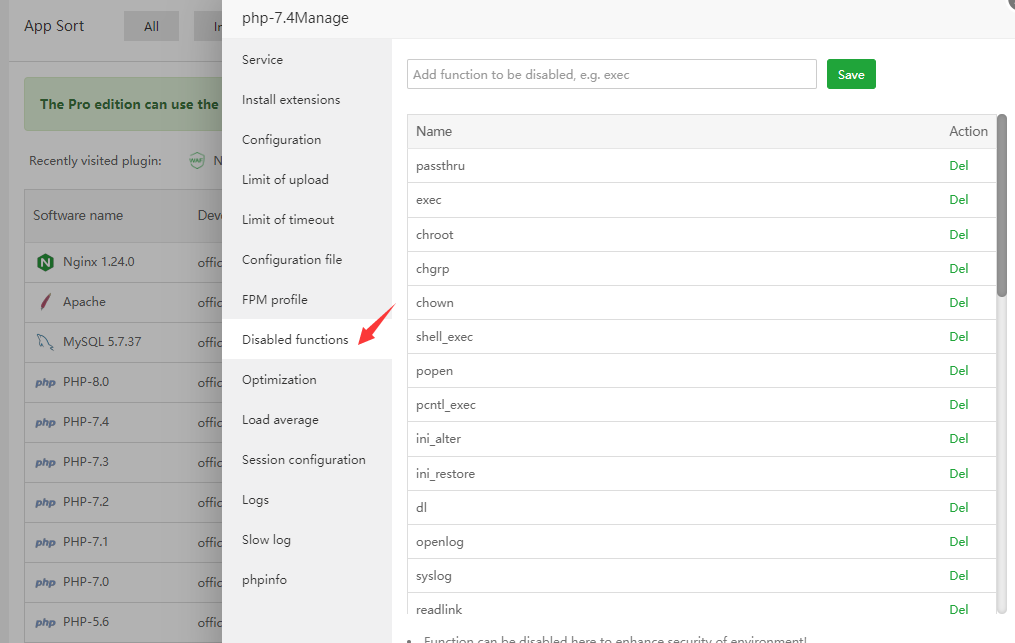Focus the add function input field
1015x643 pixels.
point(611,75)
